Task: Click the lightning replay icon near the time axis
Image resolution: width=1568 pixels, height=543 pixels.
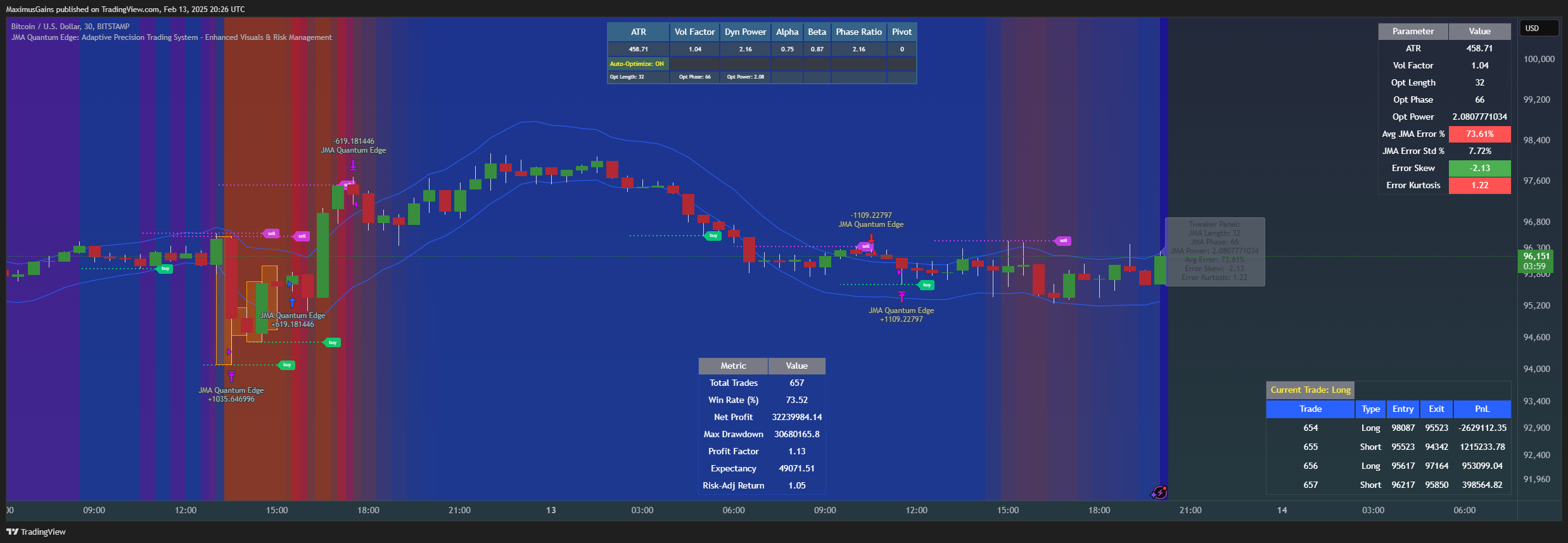Action: (x=1159, y=492)
